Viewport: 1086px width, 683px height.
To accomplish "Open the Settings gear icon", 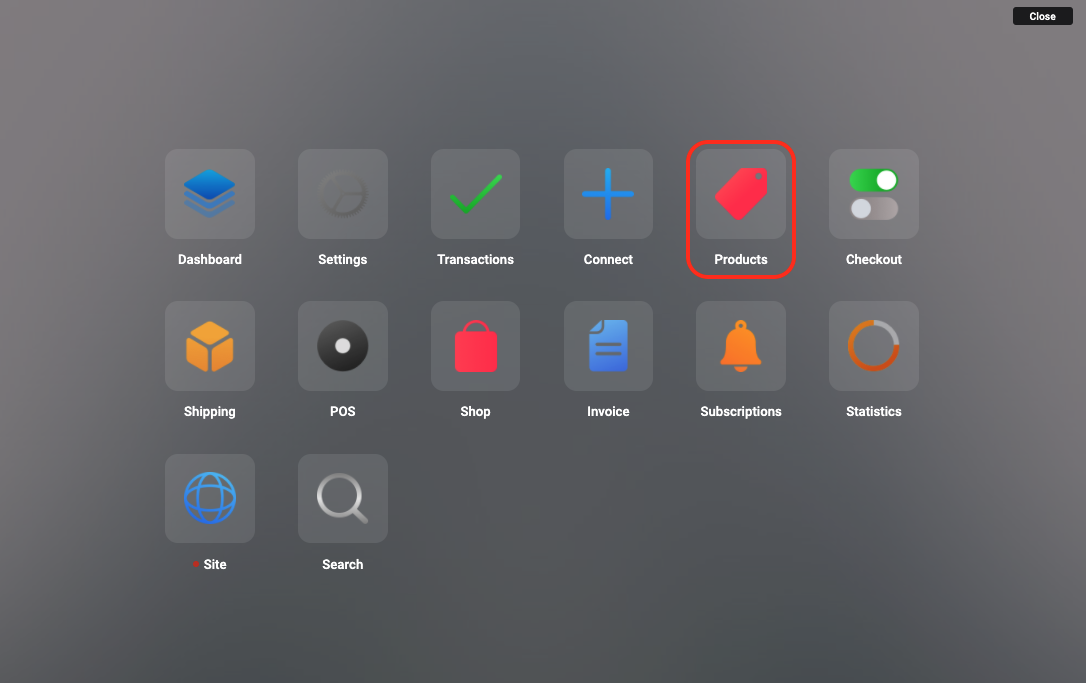I will (x=343, y=194).
